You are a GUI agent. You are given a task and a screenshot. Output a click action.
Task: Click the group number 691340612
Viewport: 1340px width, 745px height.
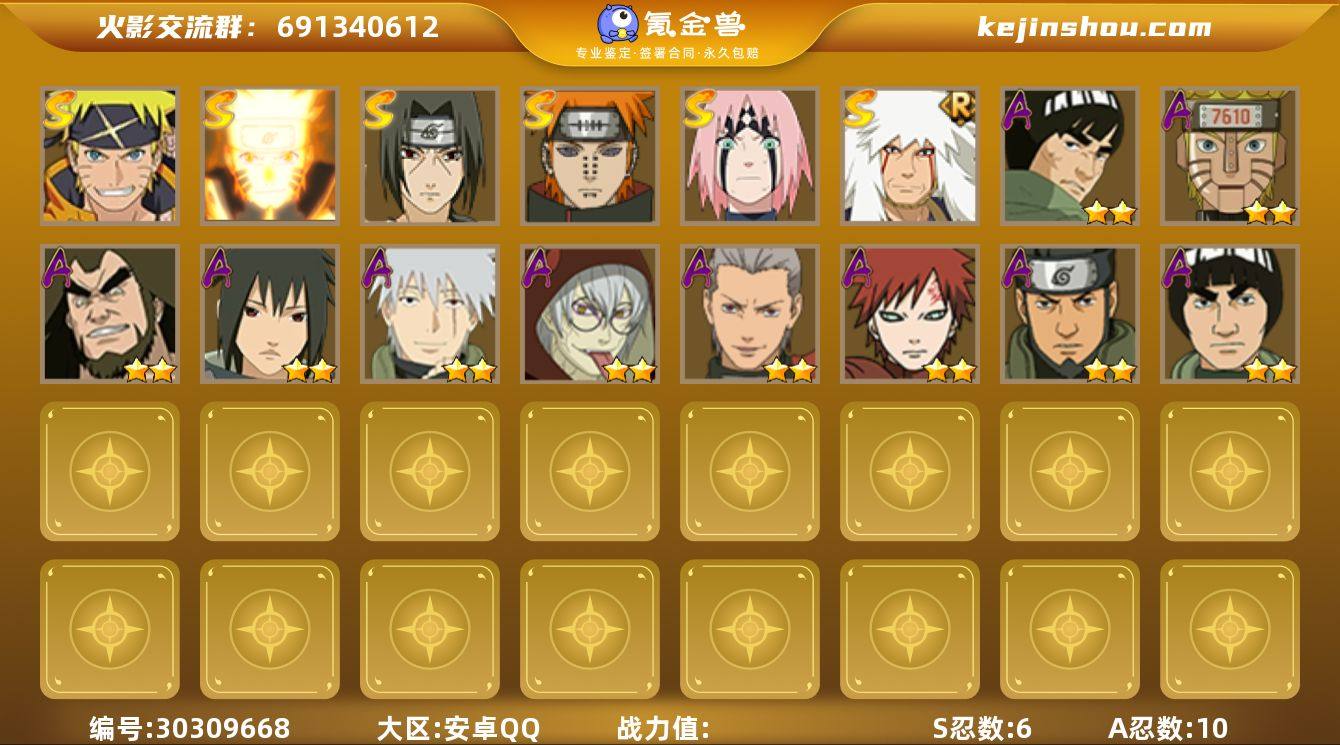[358, 27]
